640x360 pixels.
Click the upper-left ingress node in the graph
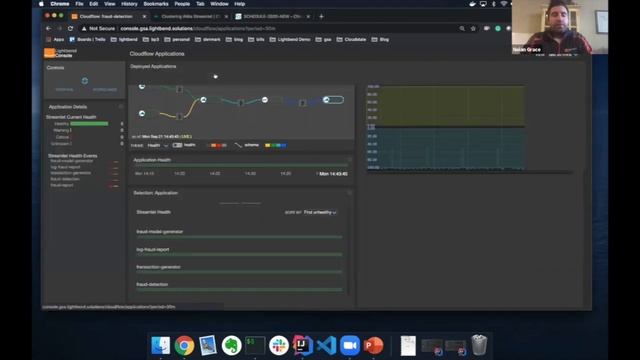click(x=142, y=87)
